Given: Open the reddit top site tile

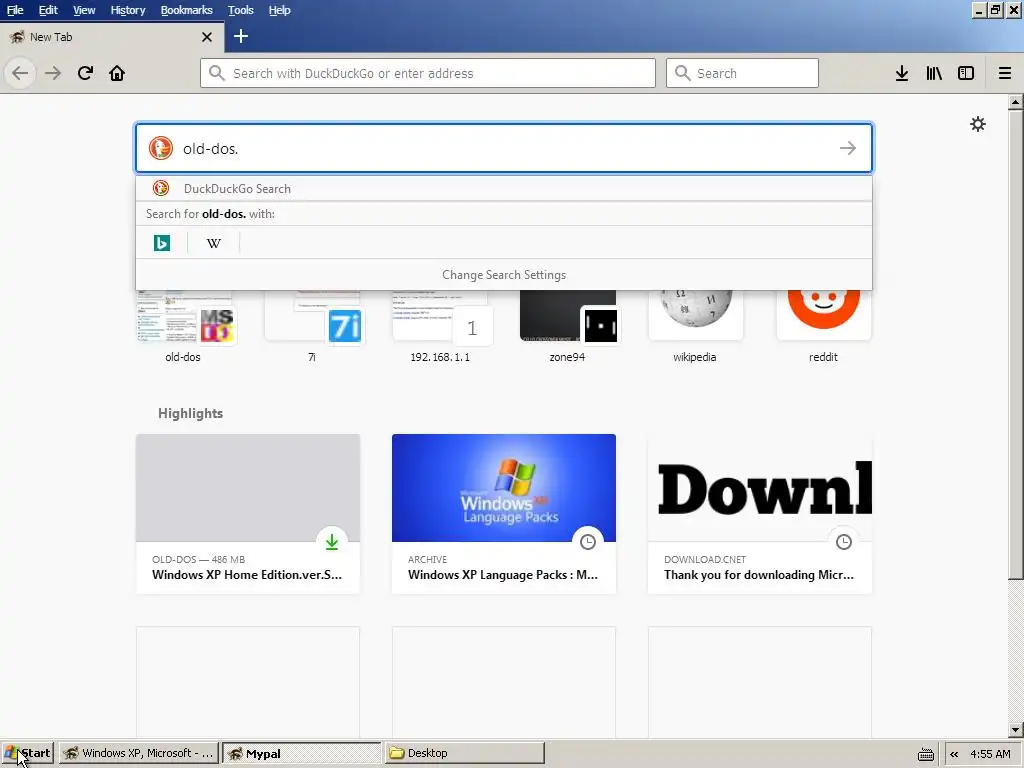Looking at the screenshot, I should click(824, 327).
